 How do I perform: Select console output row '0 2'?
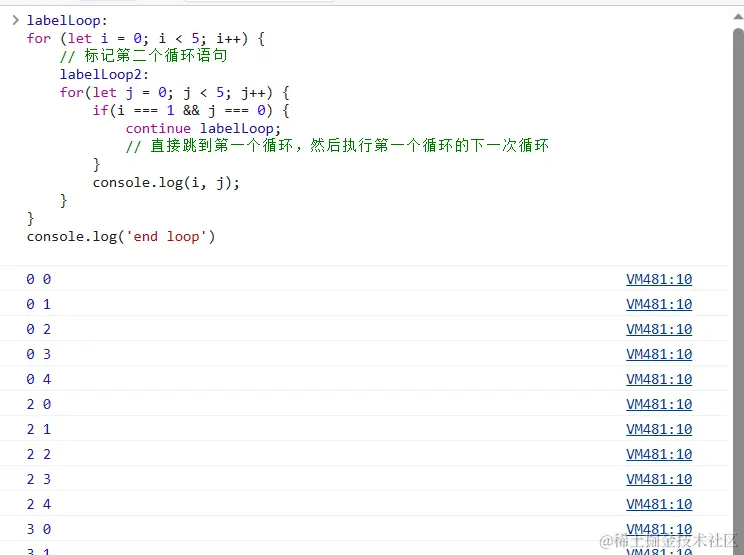point(364,329)
